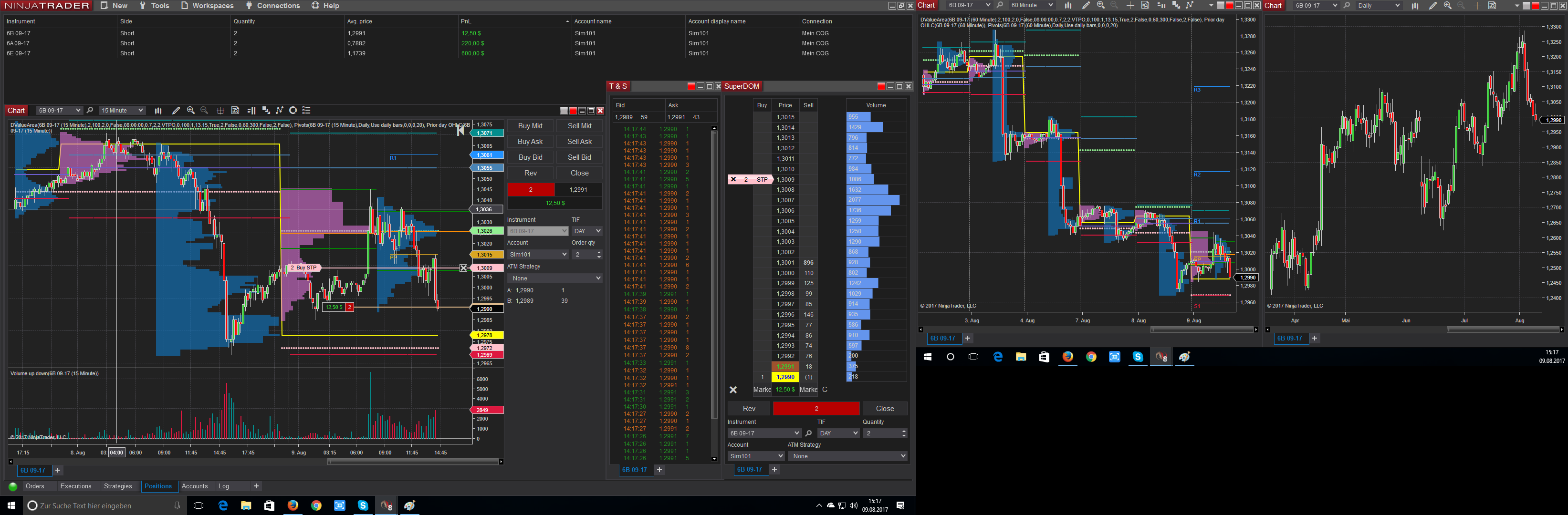The height and width of the screenshot is (515, 1568).
Task: Expand ATM Strategy dropdown in Chart Trader
Action: pos(554,278)
